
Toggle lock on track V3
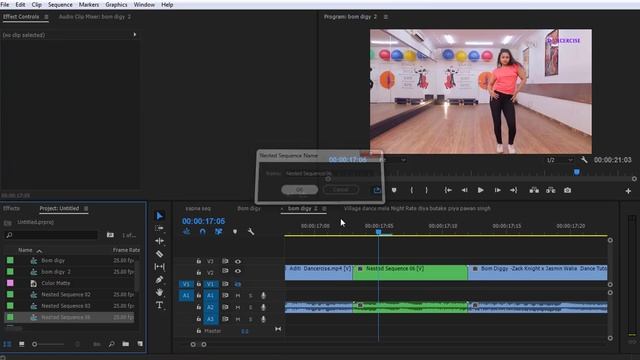coord(199,261)
